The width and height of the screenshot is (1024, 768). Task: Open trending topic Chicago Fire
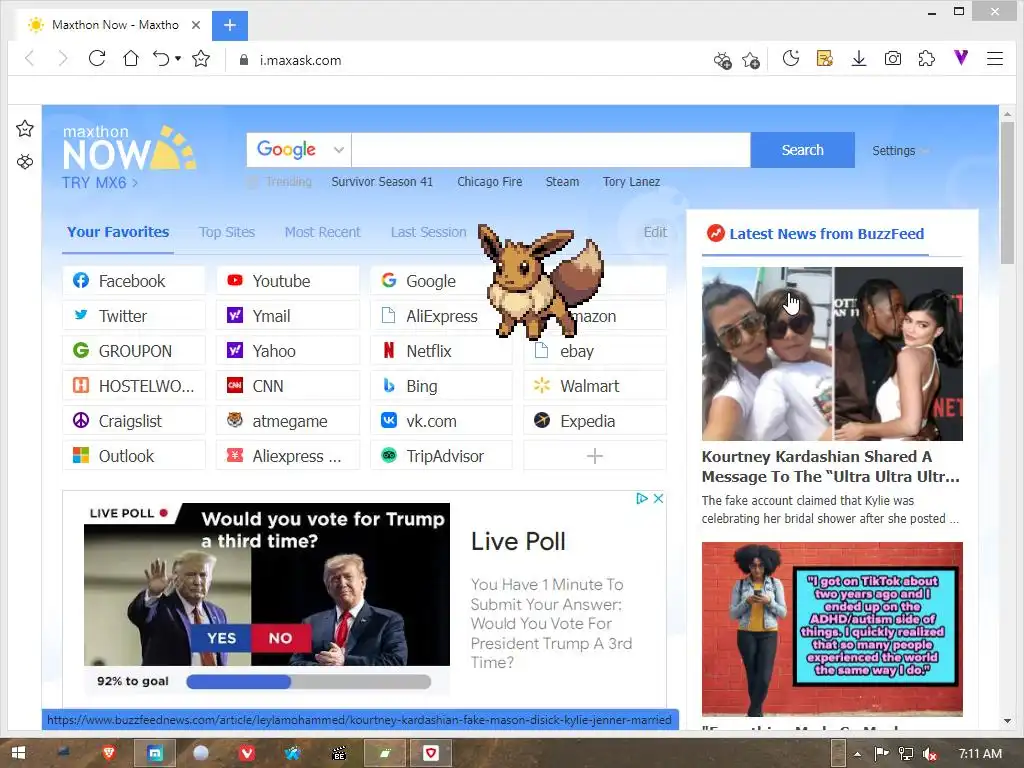pos(490,182)
